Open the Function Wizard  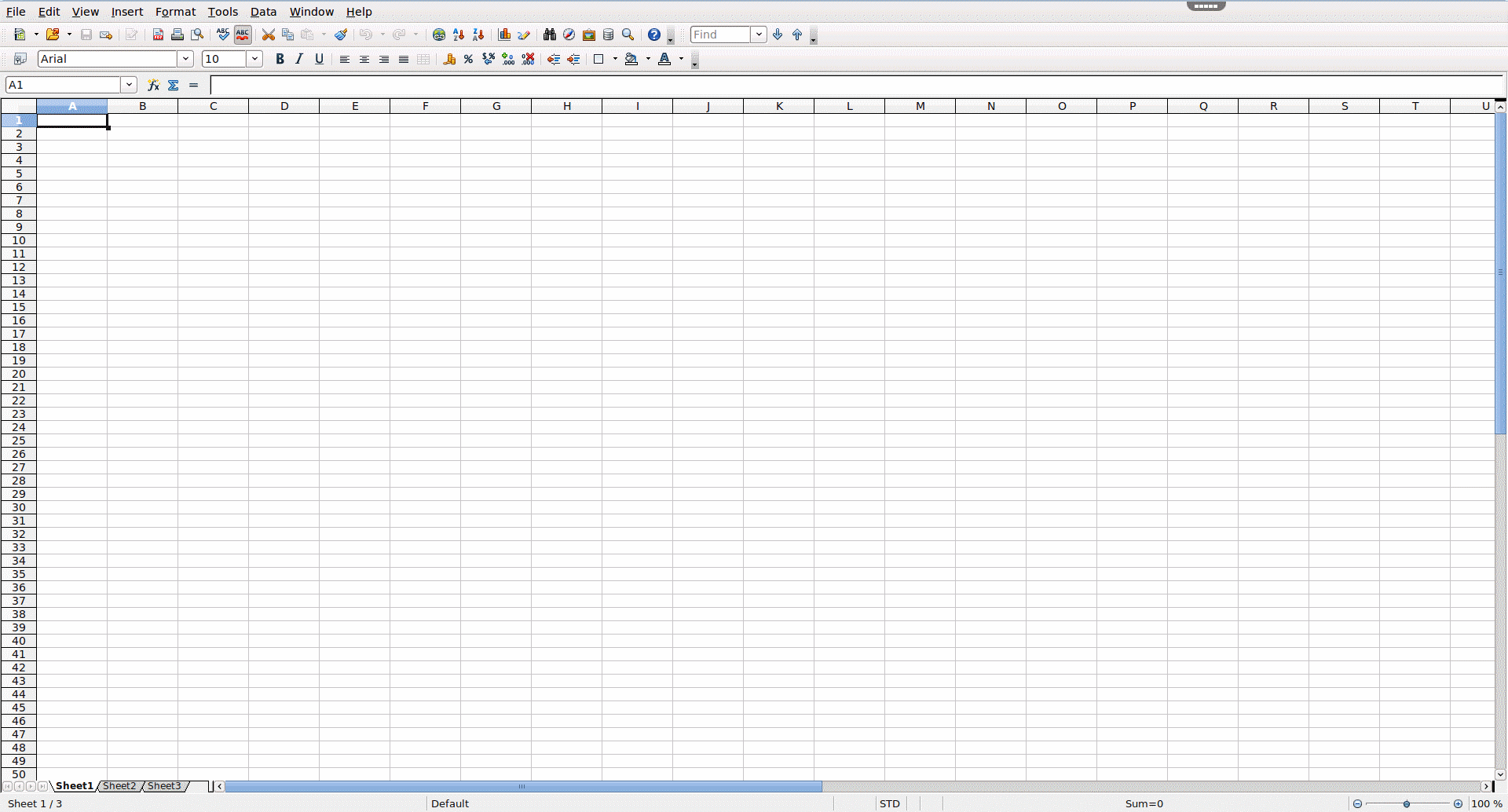(x=153, y=85)
